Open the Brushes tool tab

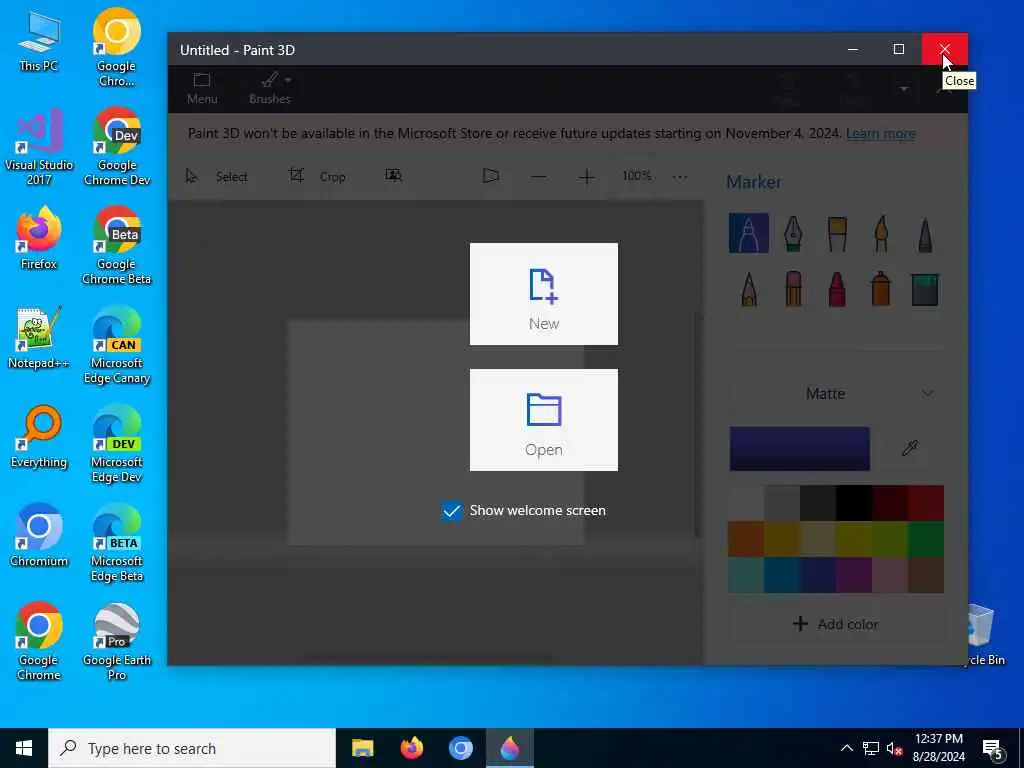pos(269,89)
